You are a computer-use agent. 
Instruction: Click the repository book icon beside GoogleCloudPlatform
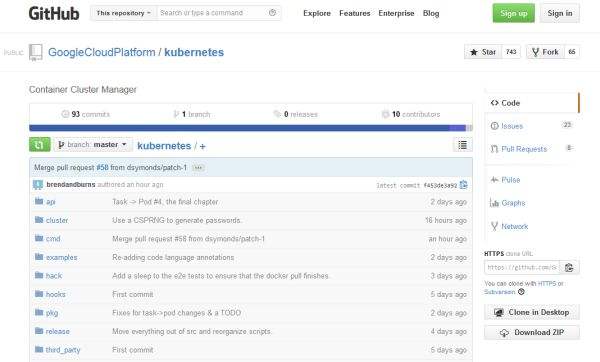tap(36, 52)
